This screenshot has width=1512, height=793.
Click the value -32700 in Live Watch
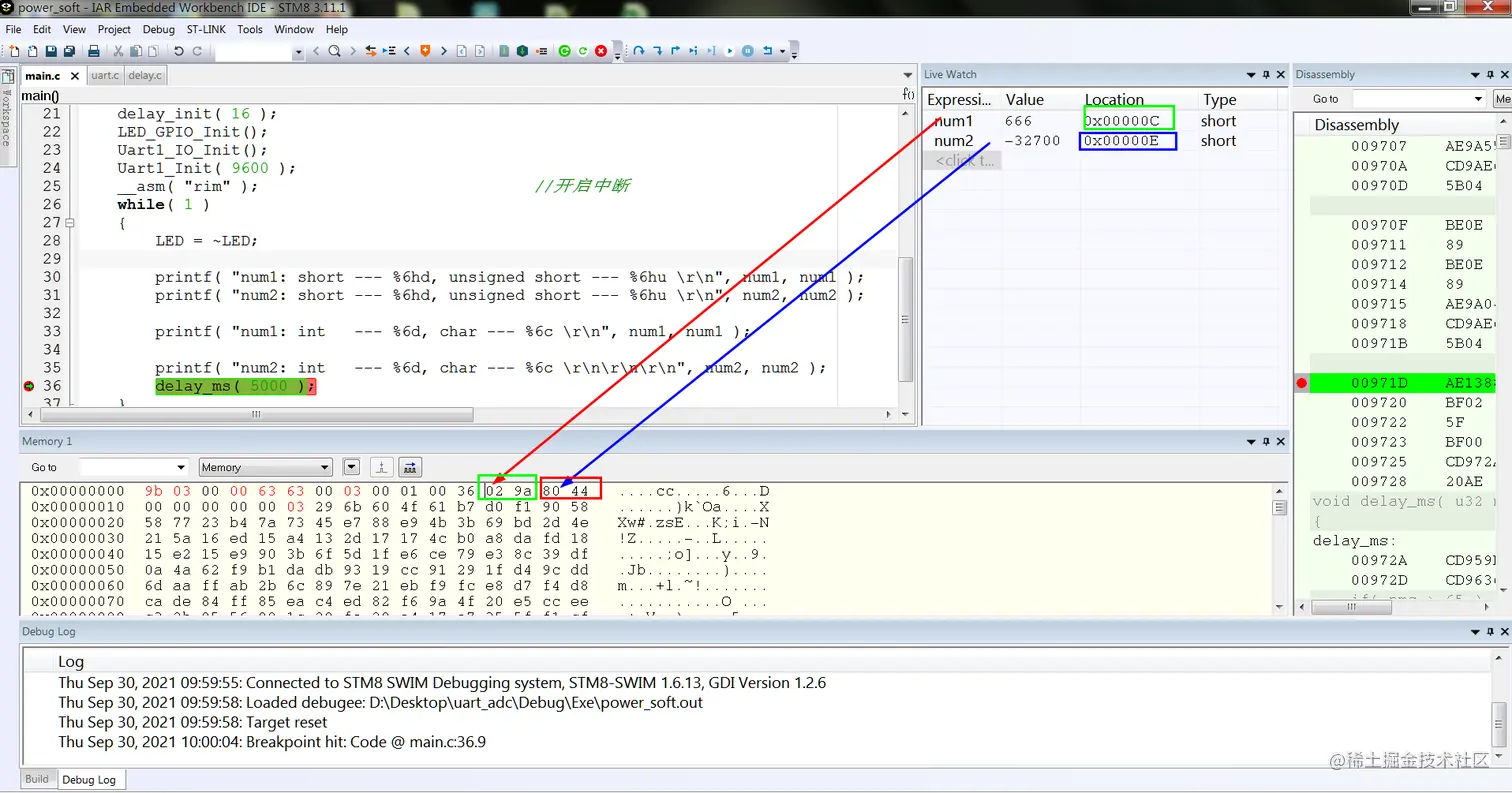[x=1032, y=141]
